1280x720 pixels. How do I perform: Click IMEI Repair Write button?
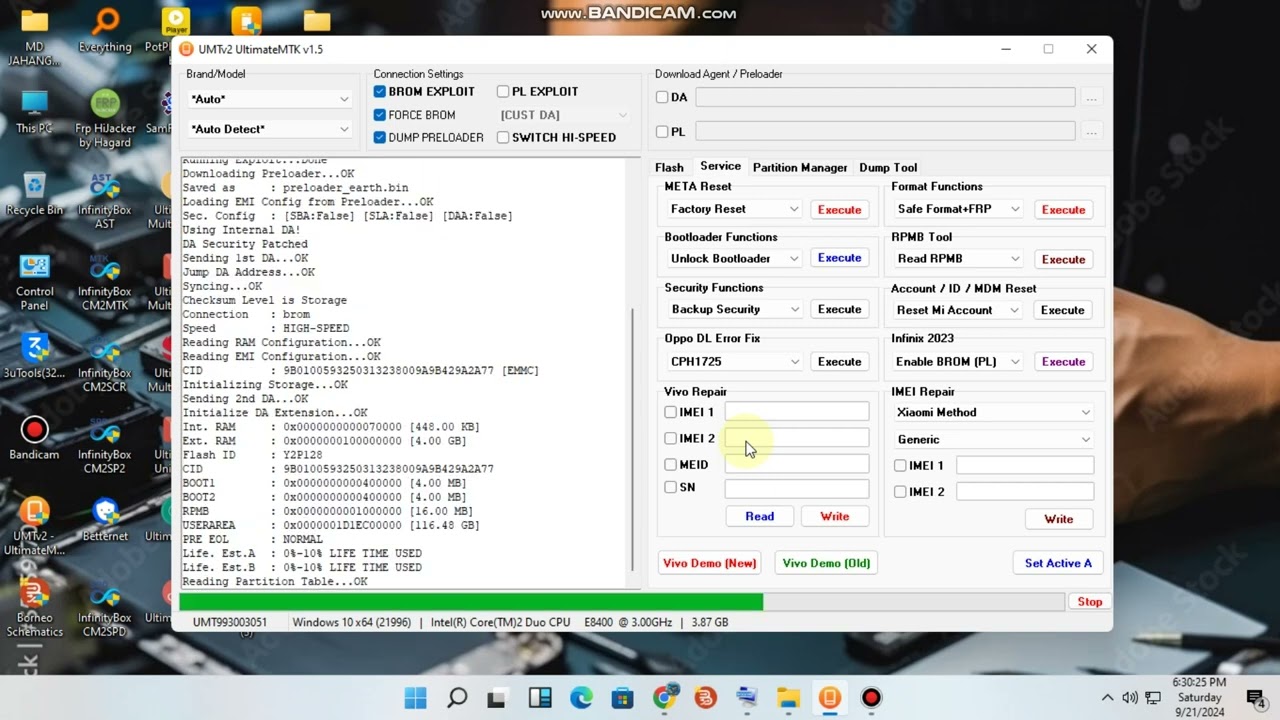(x=1058, y=519)
